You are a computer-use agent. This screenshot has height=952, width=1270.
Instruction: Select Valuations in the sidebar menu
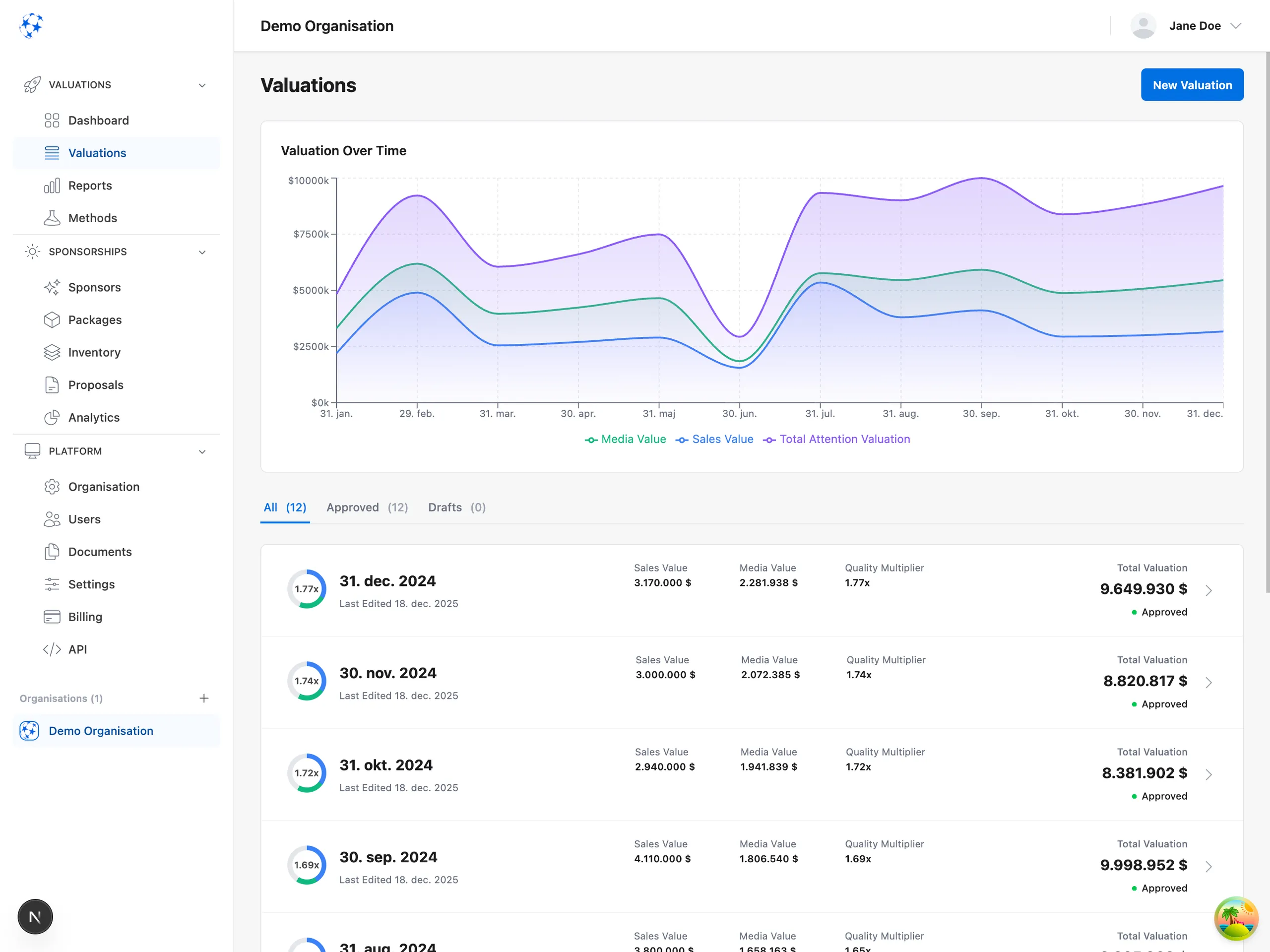(117, 153)
